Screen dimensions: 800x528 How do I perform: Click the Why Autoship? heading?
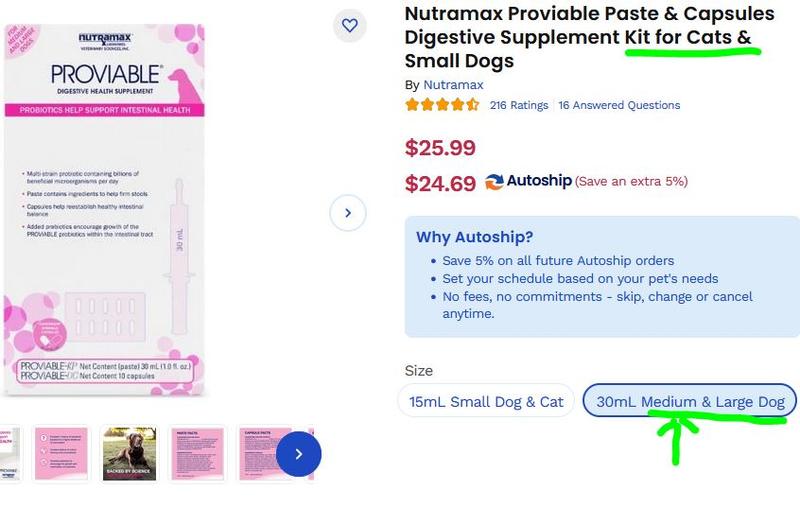[x=474, y=237]
